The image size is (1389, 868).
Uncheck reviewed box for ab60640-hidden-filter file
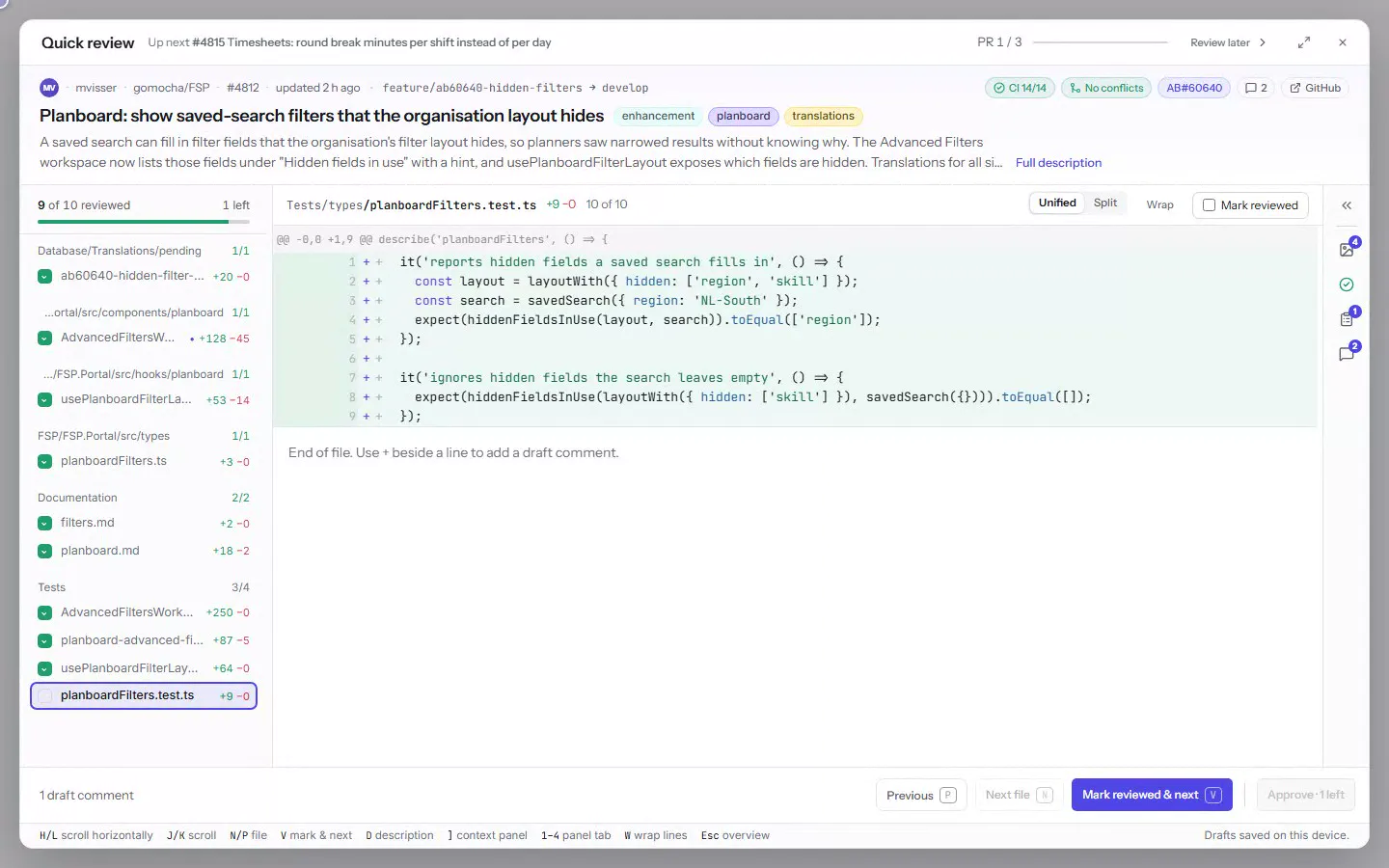coord(44,277)
